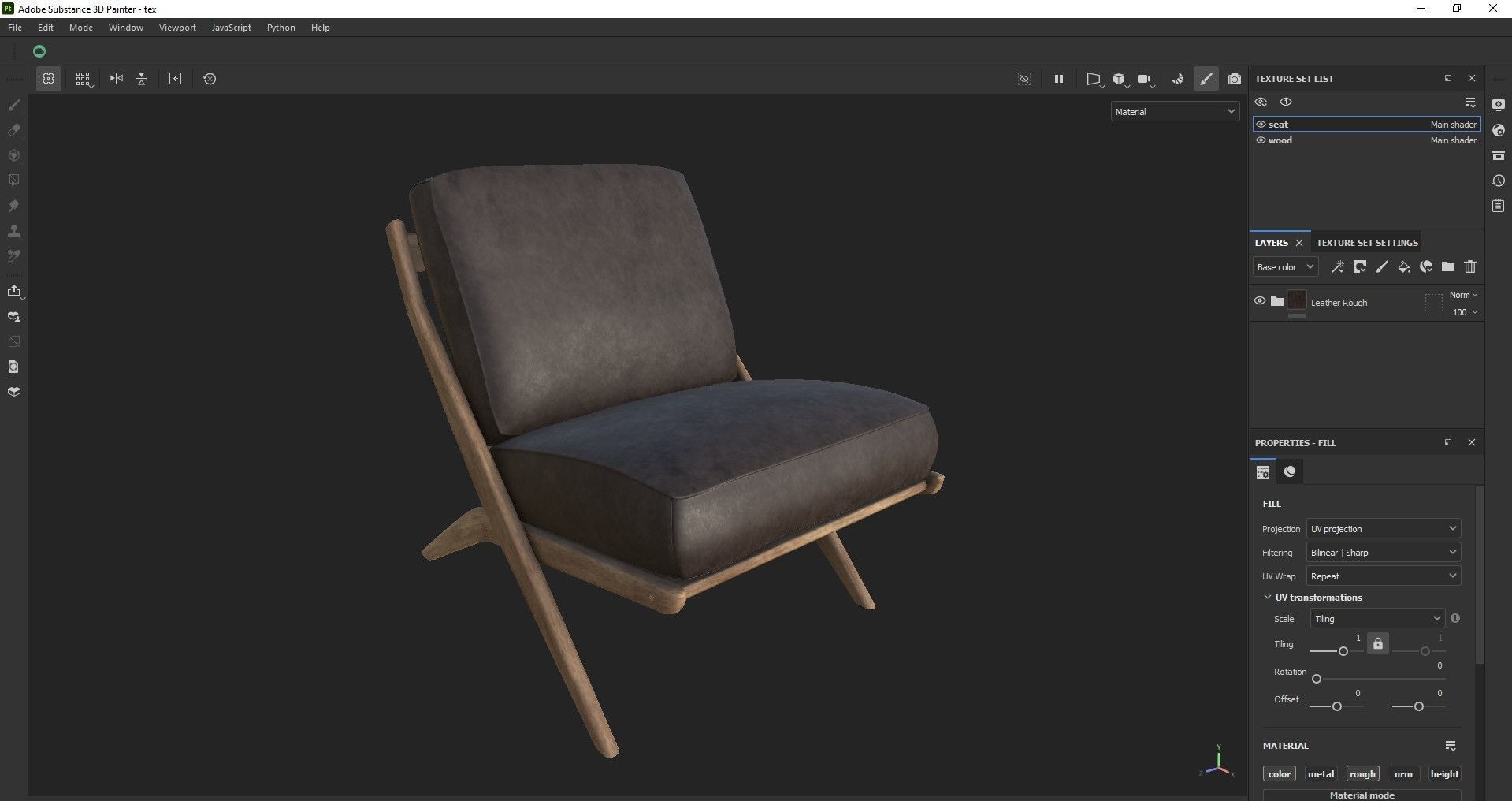Viewport: 1512px width, 801px height.
Task: Open the Norm blending mode dropdown
Action: click(1463, 295)
